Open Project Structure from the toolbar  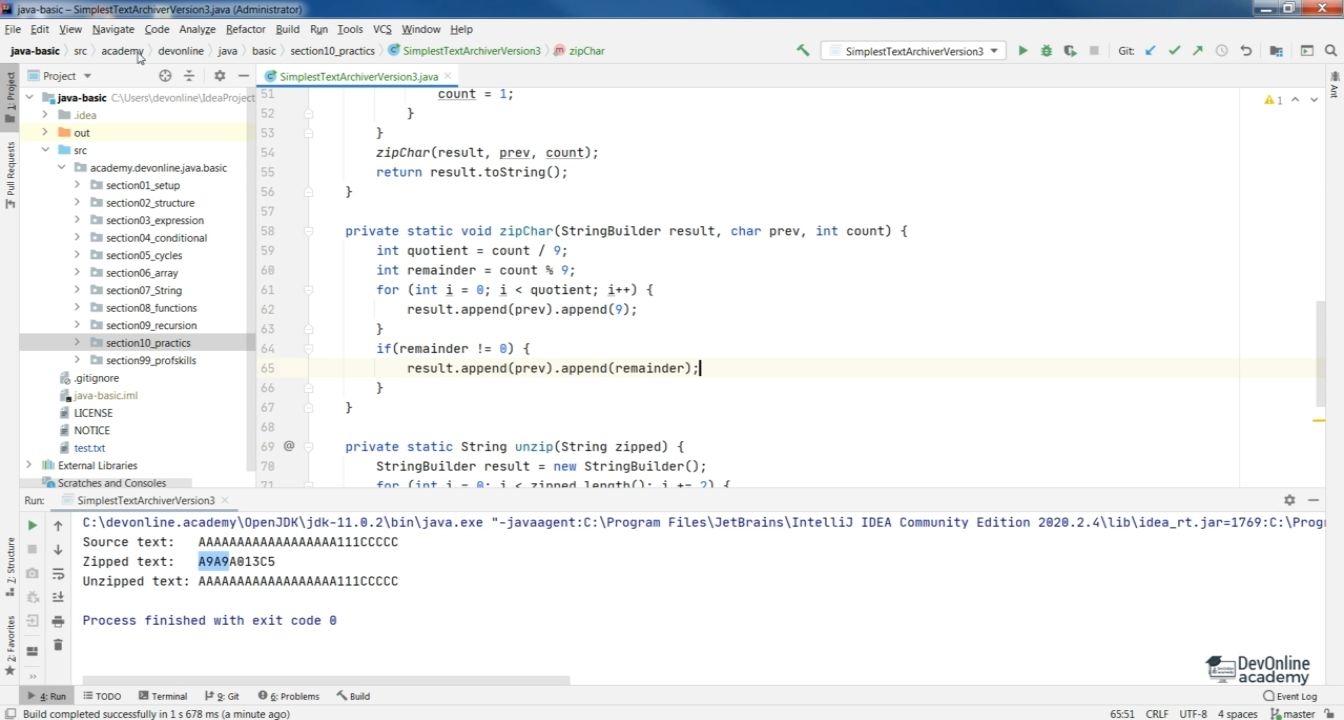pos(1276,50)
